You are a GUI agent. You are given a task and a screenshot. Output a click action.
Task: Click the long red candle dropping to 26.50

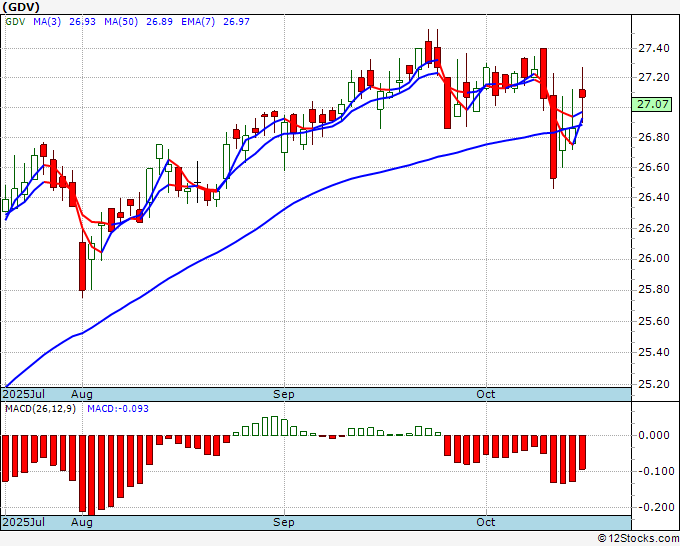(553, 137)
